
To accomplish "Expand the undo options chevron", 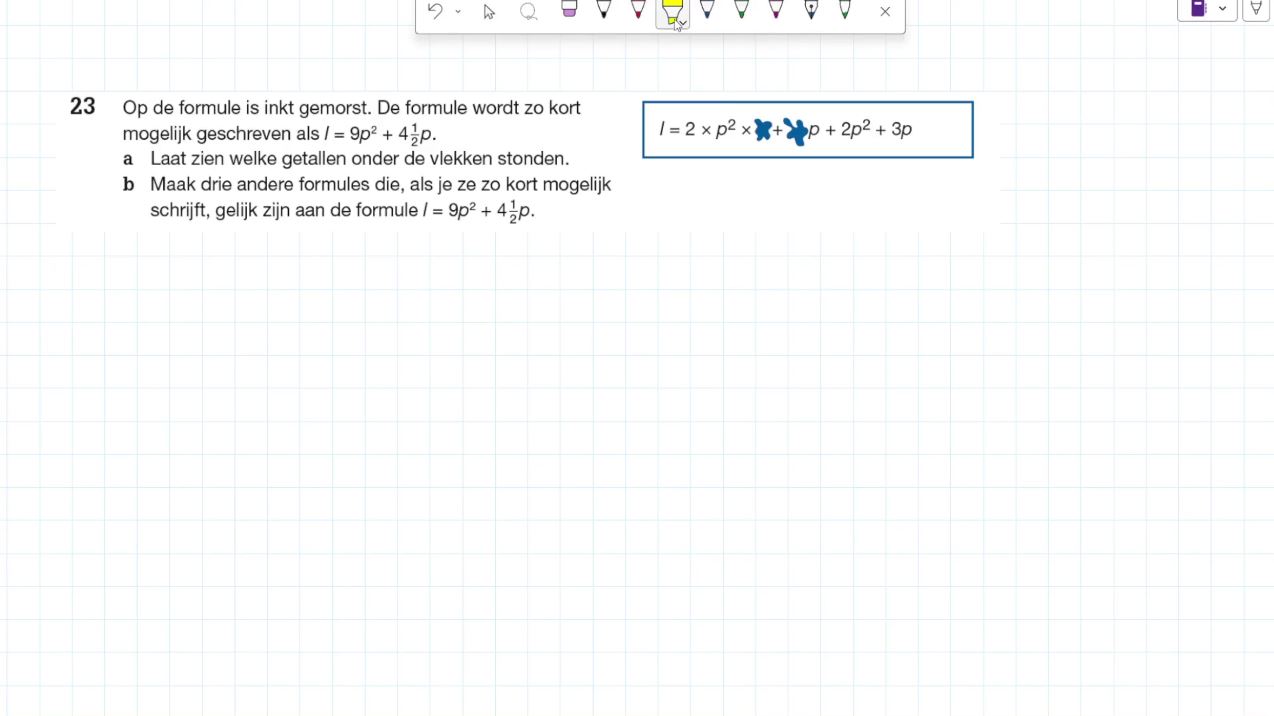I will [458, 12].
